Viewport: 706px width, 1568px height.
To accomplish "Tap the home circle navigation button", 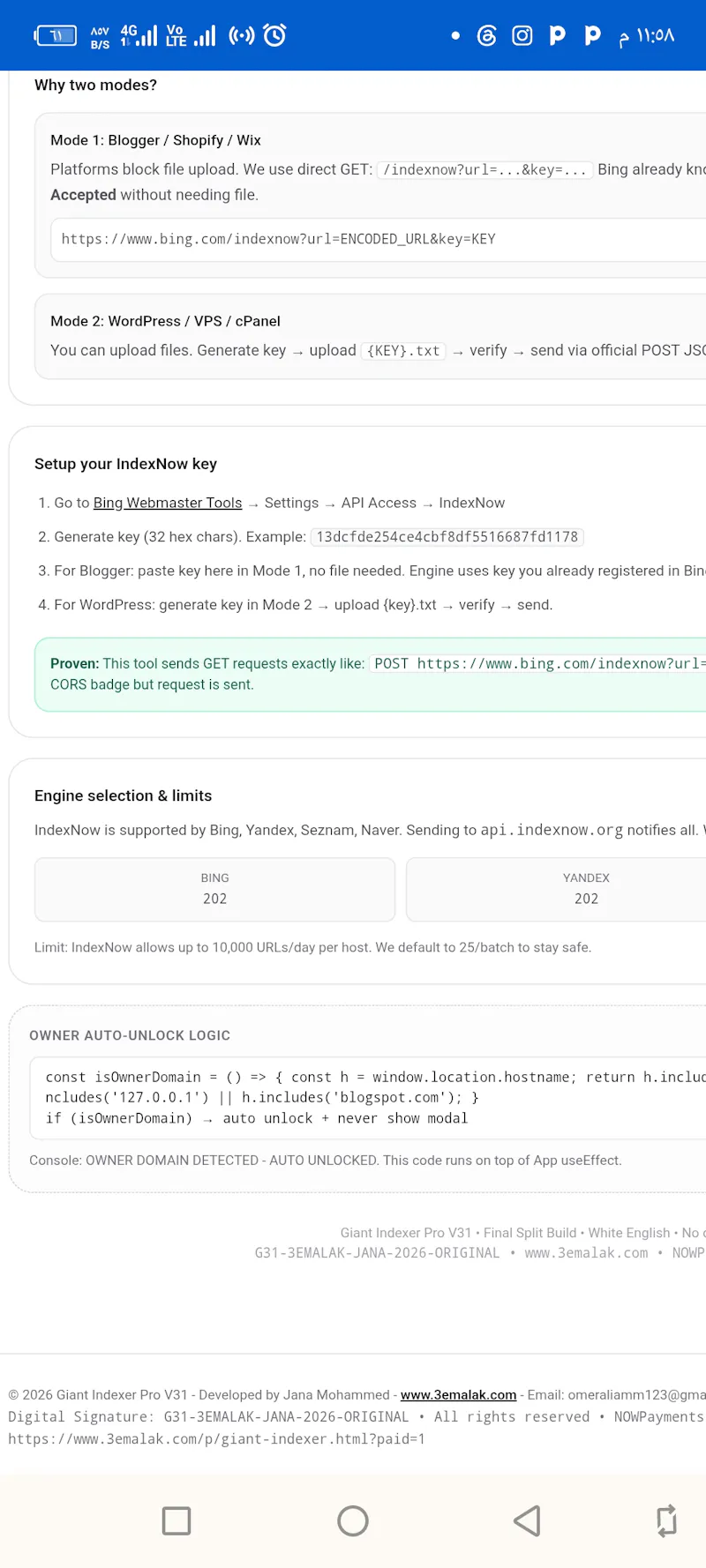I will 353,1520.
